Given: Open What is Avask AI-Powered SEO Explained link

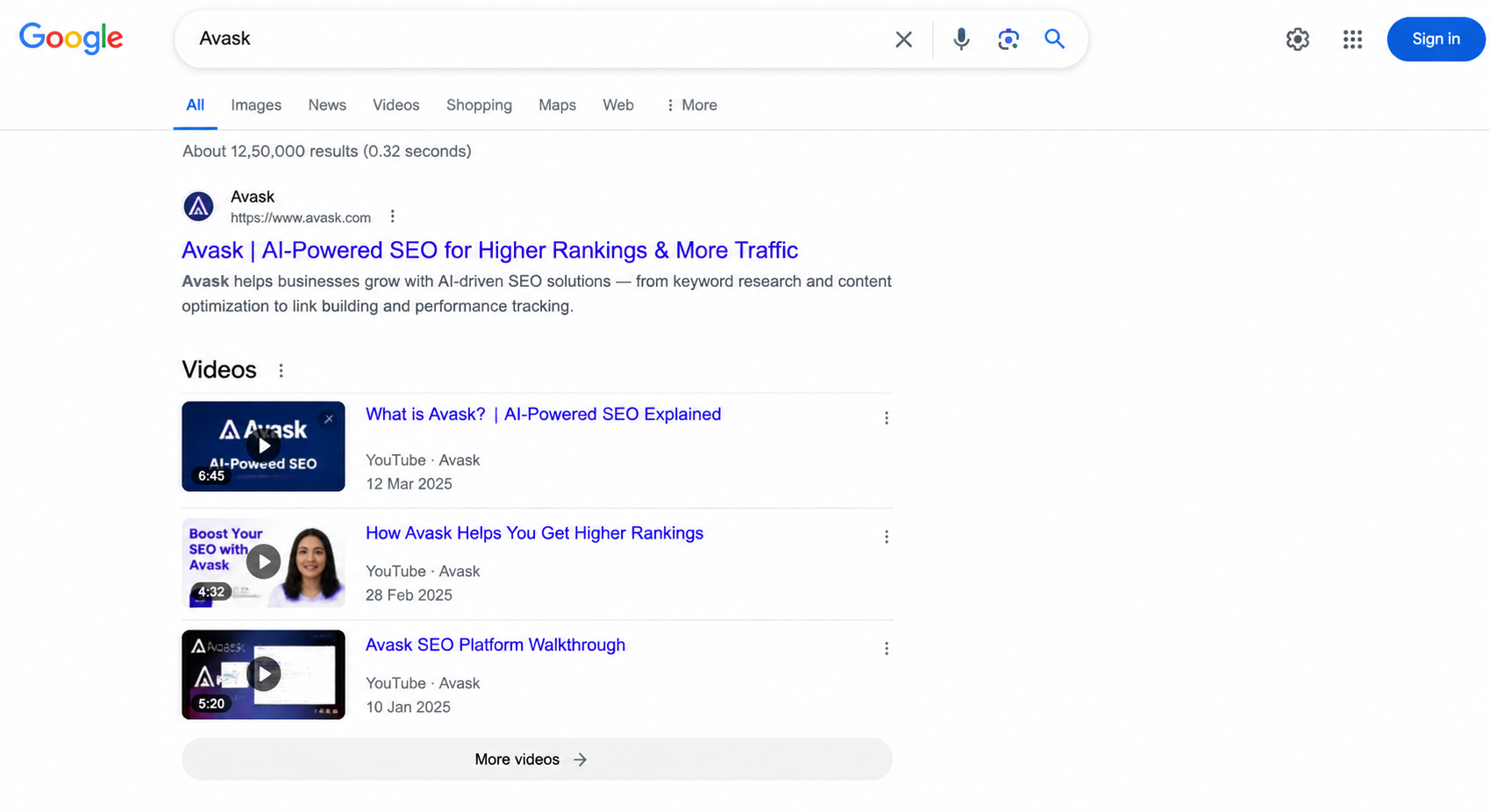Looking at the screenshot, I should [543, 415].
